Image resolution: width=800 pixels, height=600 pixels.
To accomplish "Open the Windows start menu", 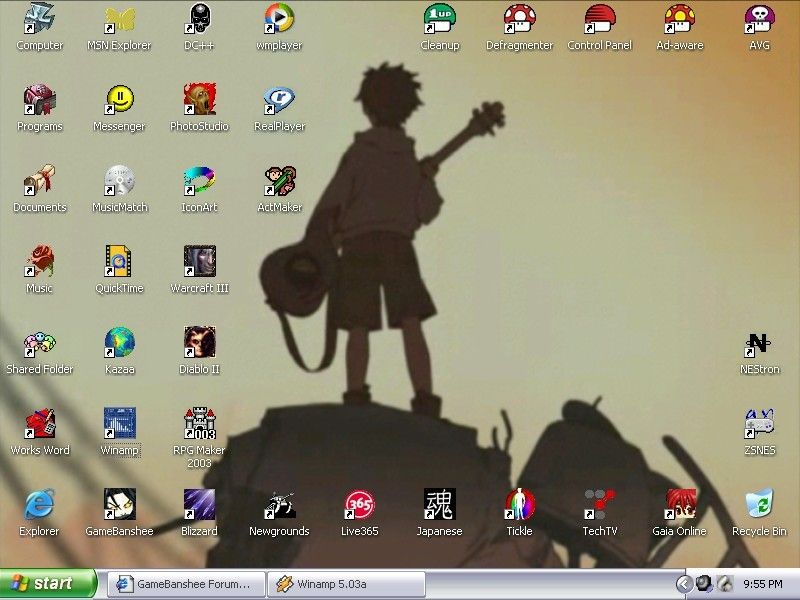I will 48,584.
